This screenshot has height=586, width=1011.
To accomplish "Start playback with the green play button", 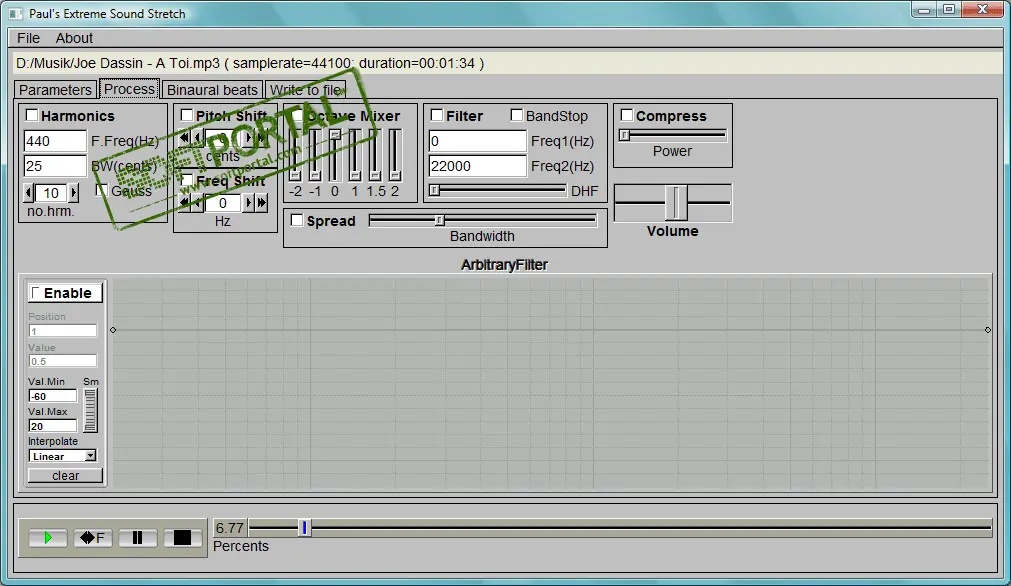I will point(48,538).
